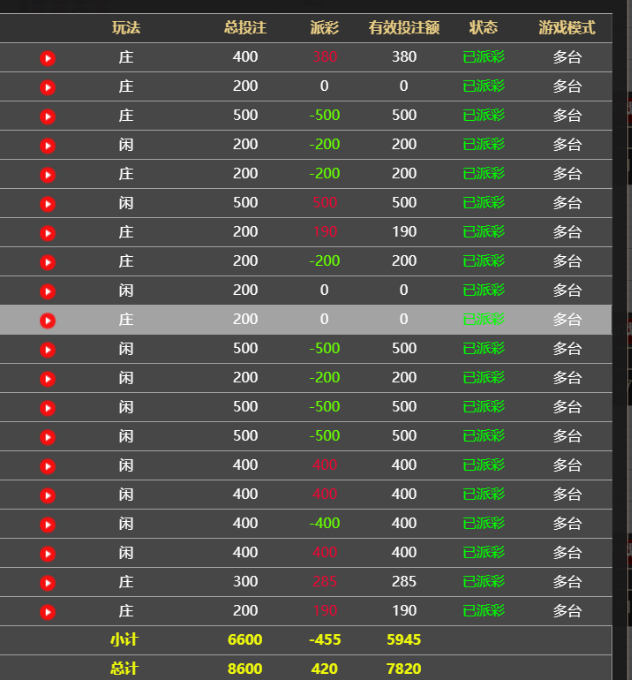The width and height of the screenshot is (632, 680).
Task: Play the video for 闲 200 with 0 payout
Action: 47,291
